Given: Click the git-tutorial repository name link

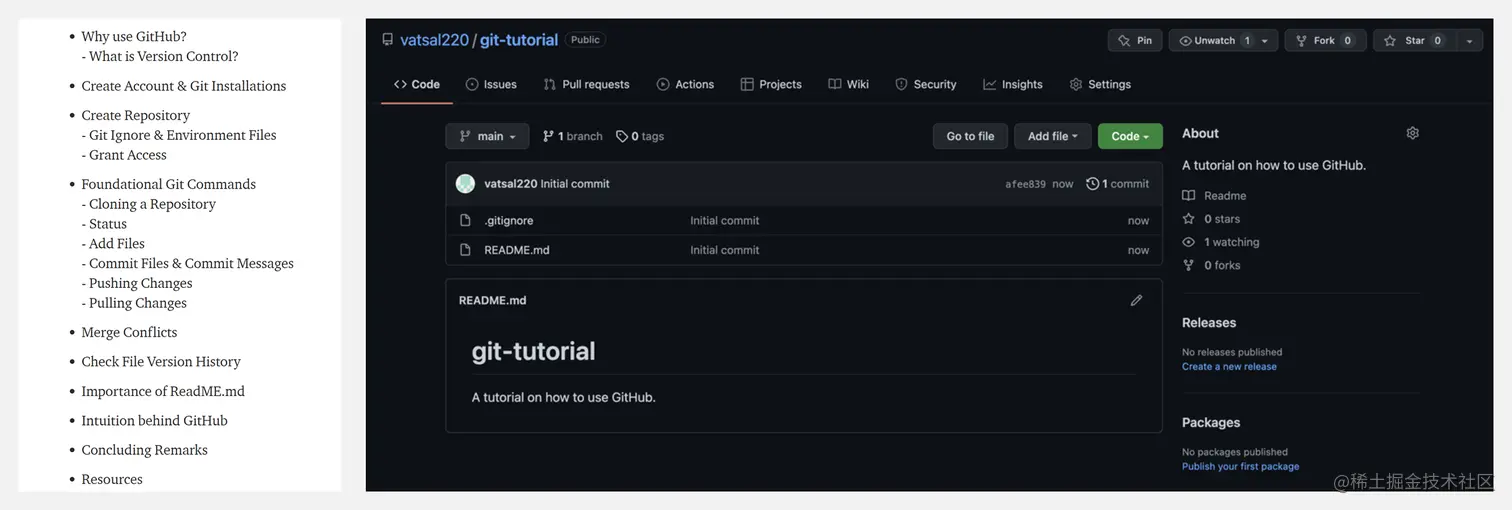Looking at the screenshot, I should pos(519,40).
